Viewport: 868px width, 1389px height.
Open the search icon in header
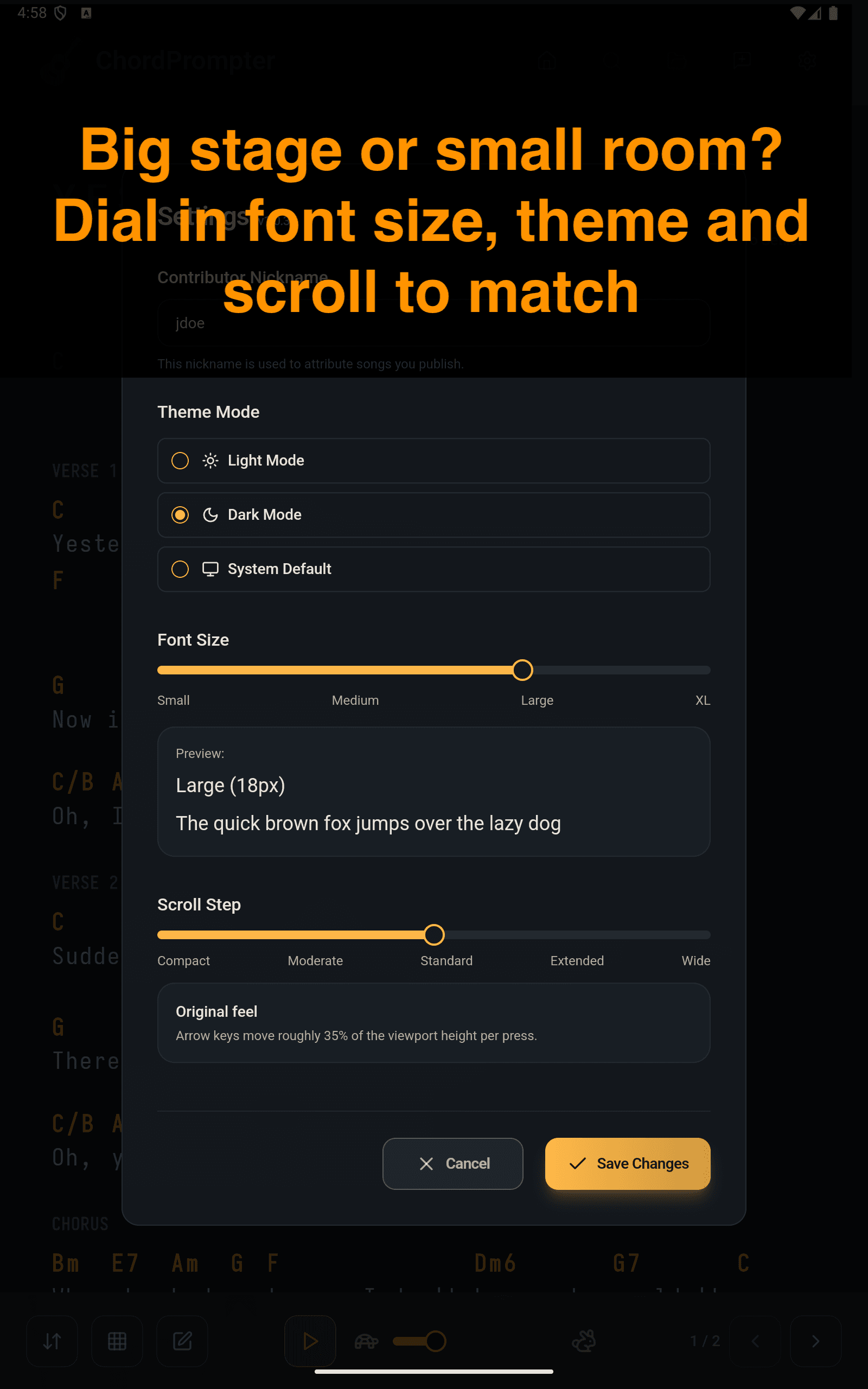coord(612,60)
